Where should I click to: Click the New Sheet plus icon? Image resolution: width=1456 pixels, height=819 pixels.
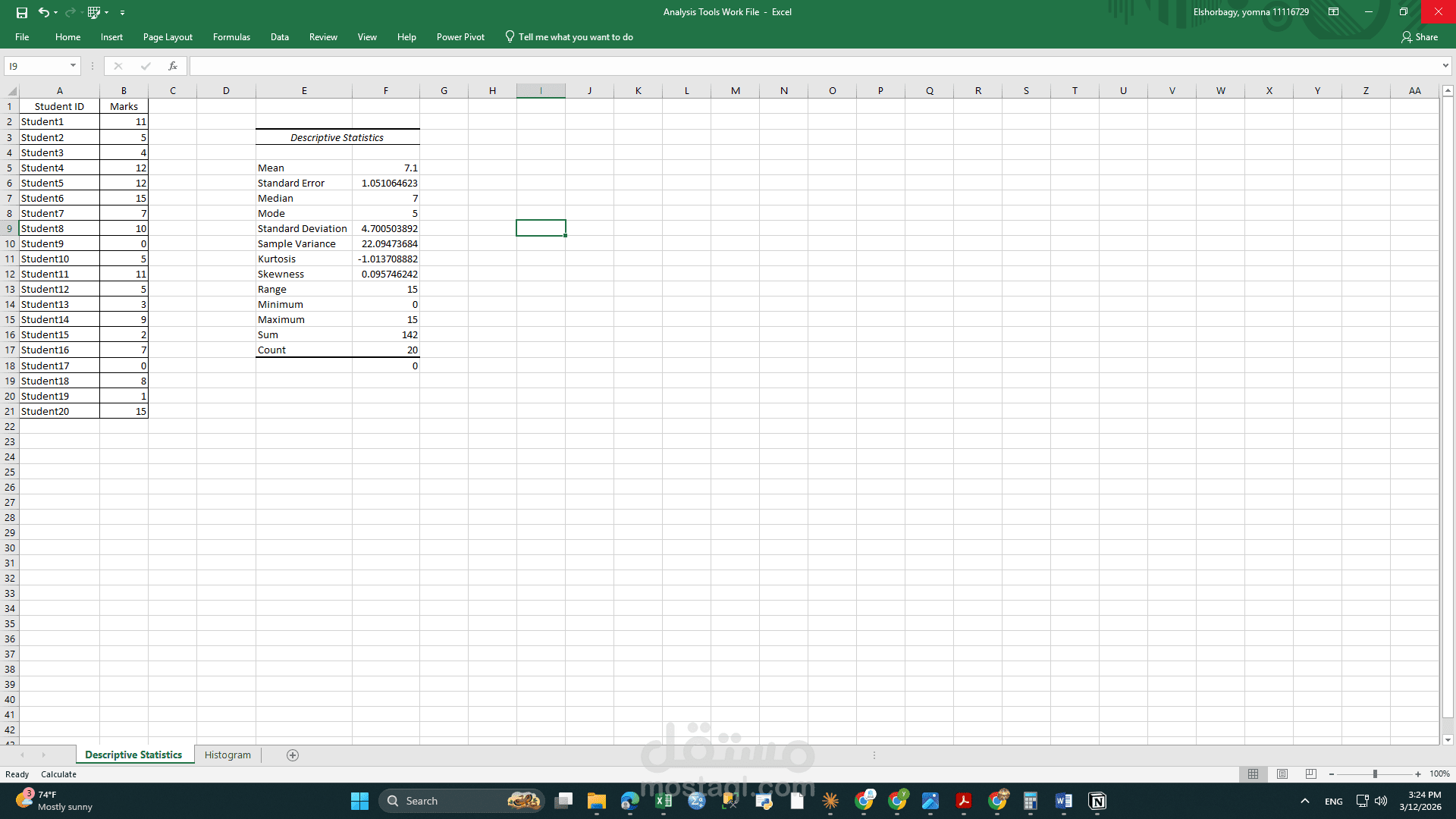(293, 755)
